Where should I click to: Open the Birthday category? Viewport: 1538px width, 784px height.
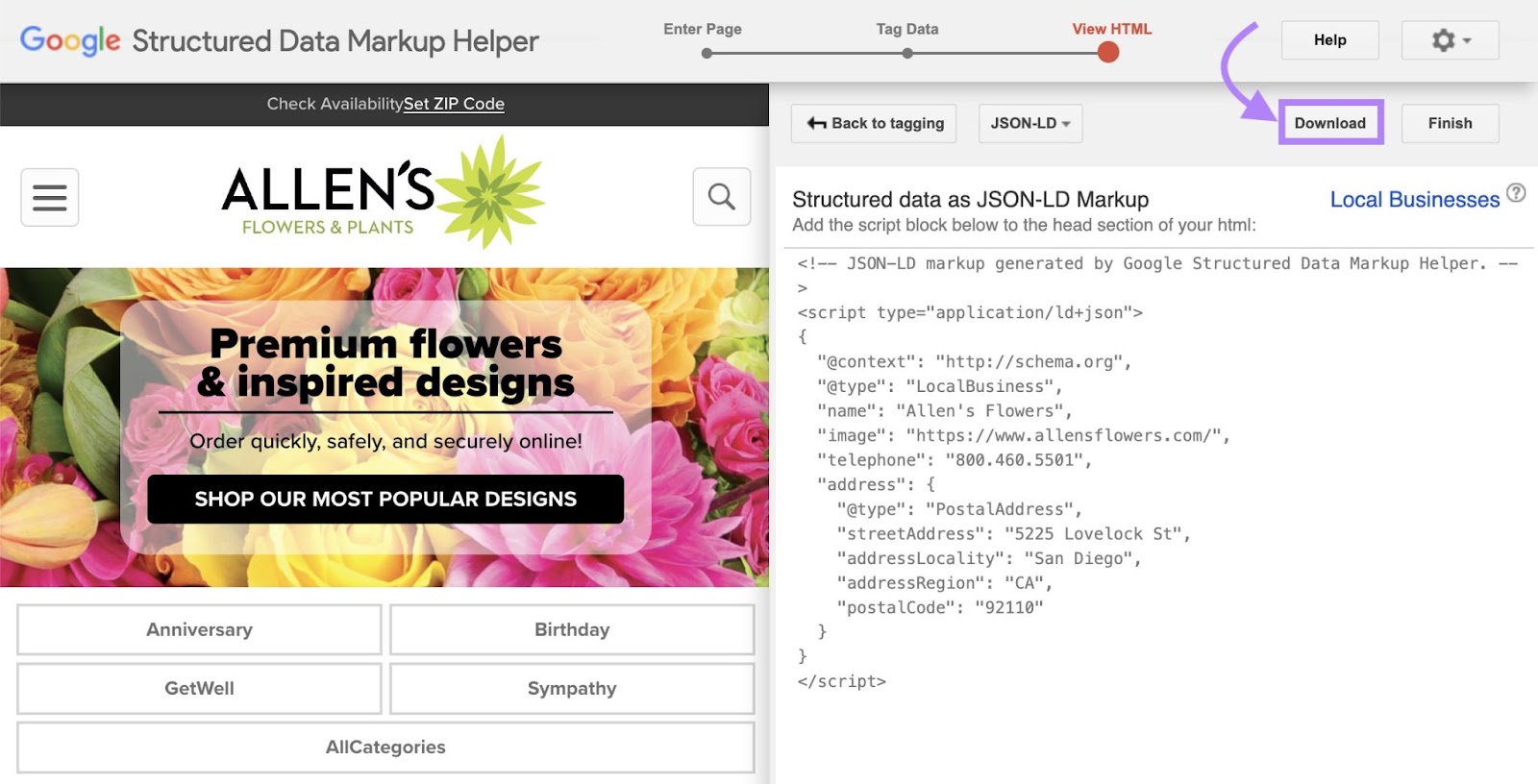tap(572, 629)
